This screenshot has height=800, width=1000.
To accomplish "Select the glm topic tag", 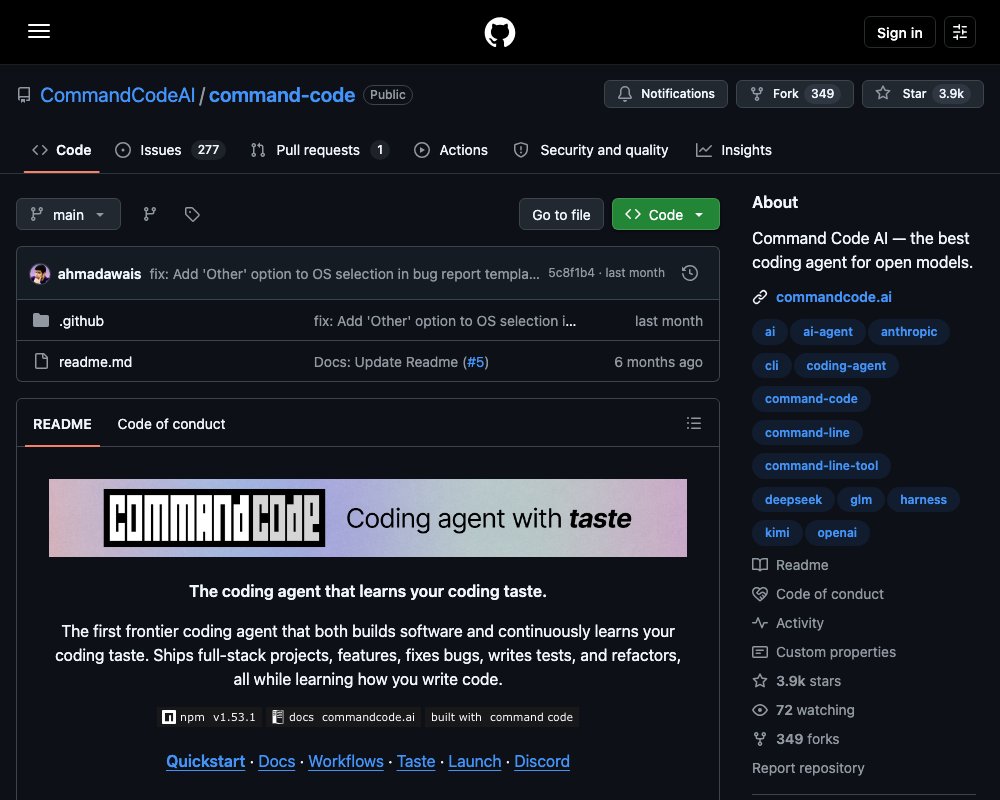I will [x=861, y=500].
